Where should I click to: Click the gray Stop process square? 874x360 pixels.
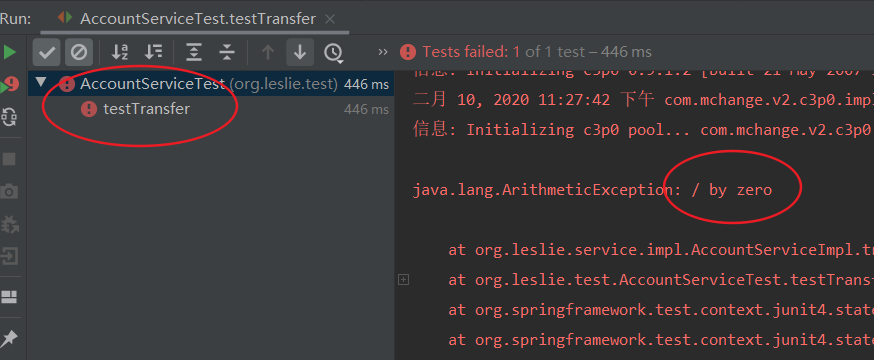pyautogui.click(x=9, y=159)
